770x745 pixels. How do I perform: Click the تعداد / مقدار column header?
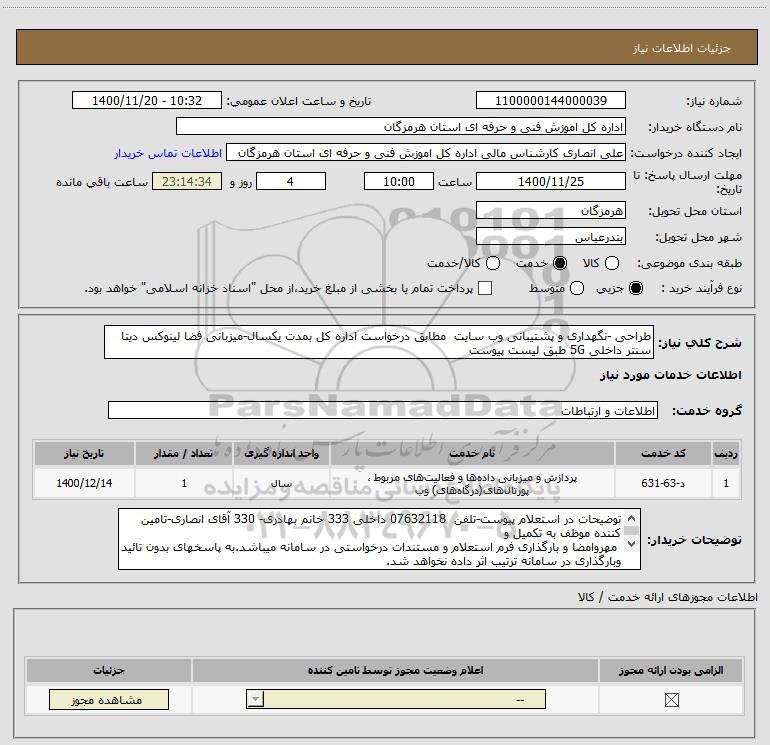pos(184,453)
